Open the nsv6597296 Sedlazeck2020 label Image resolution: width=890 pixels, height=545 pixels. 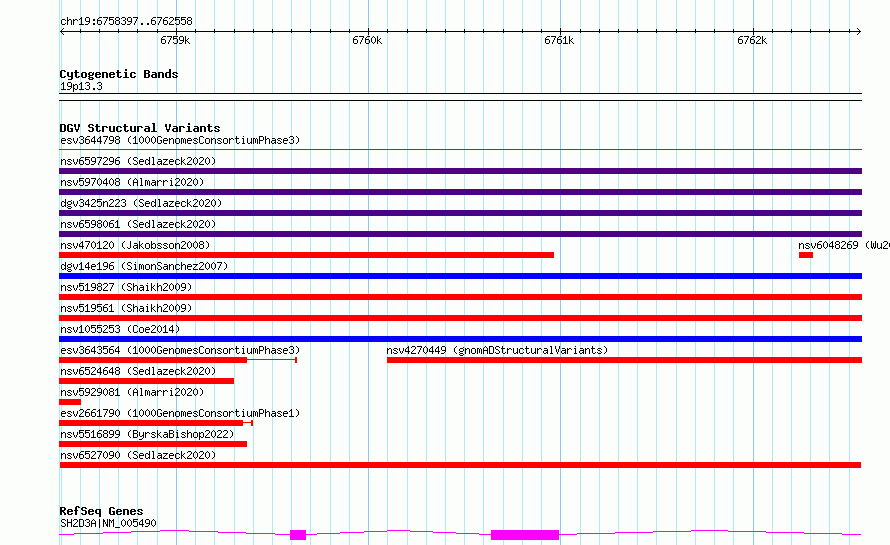point(138,161)
